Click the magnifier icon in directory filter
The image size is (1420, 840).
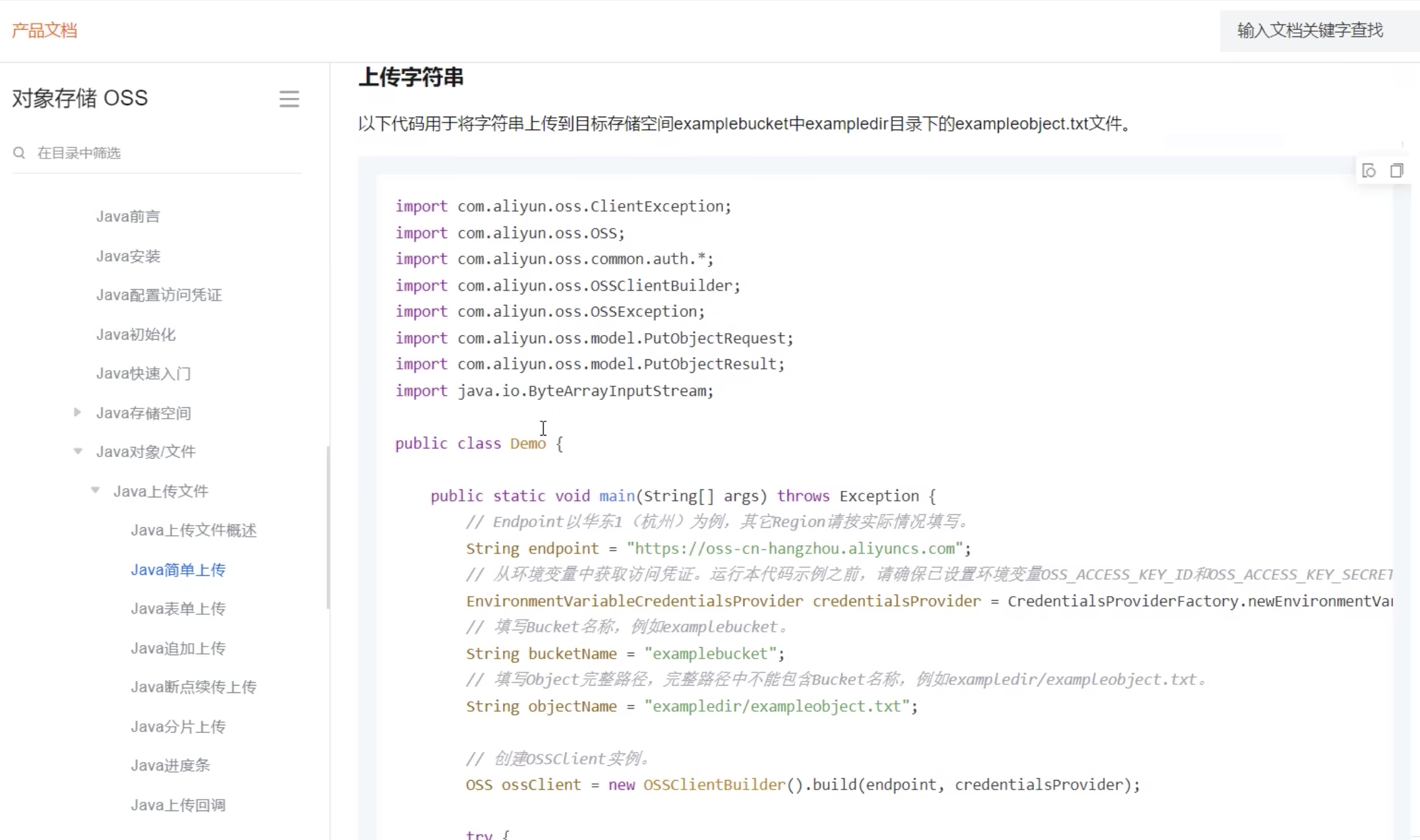[20, 153]
